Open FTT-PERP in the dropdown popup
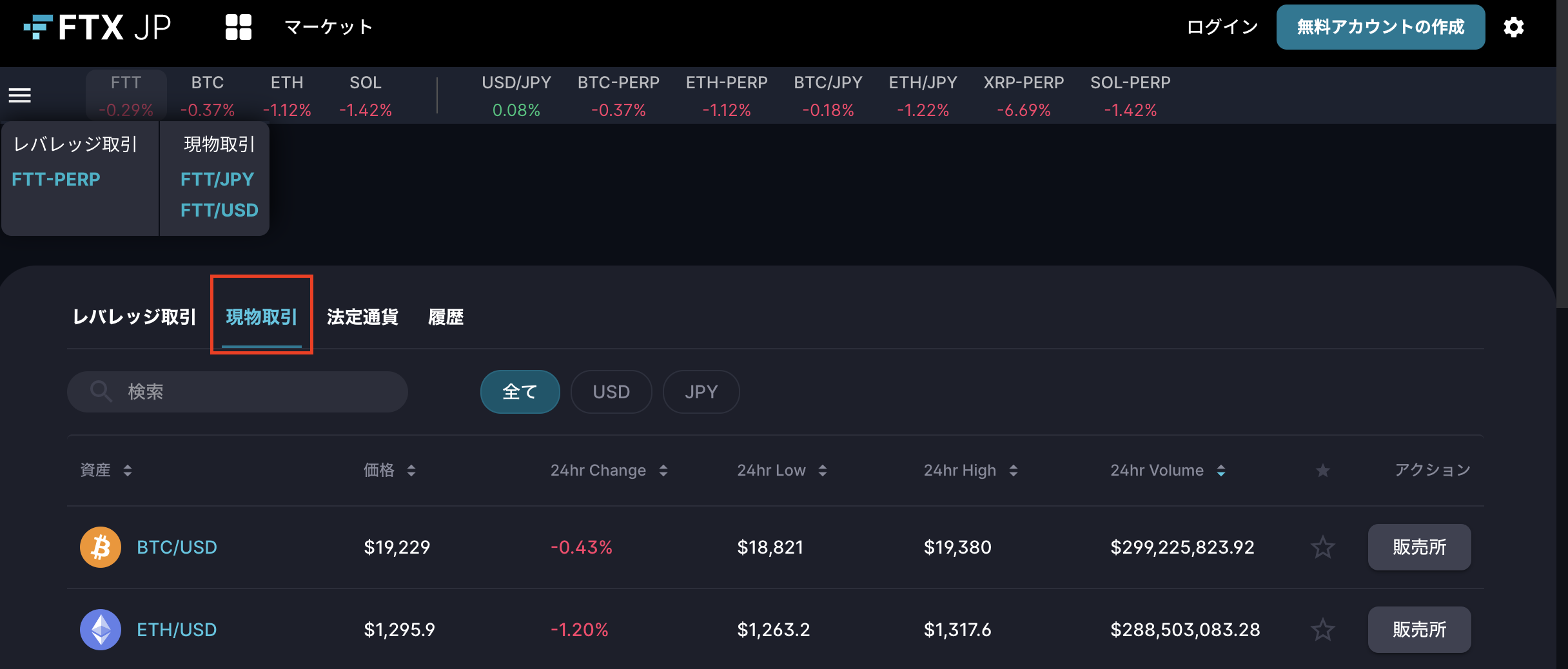This screenshot has width=1568, height=669. [x=56, y=179]
